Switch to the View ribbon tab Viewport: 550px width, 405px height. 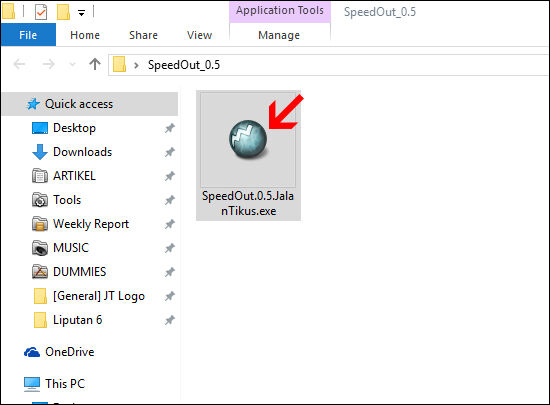pos(199,35)
